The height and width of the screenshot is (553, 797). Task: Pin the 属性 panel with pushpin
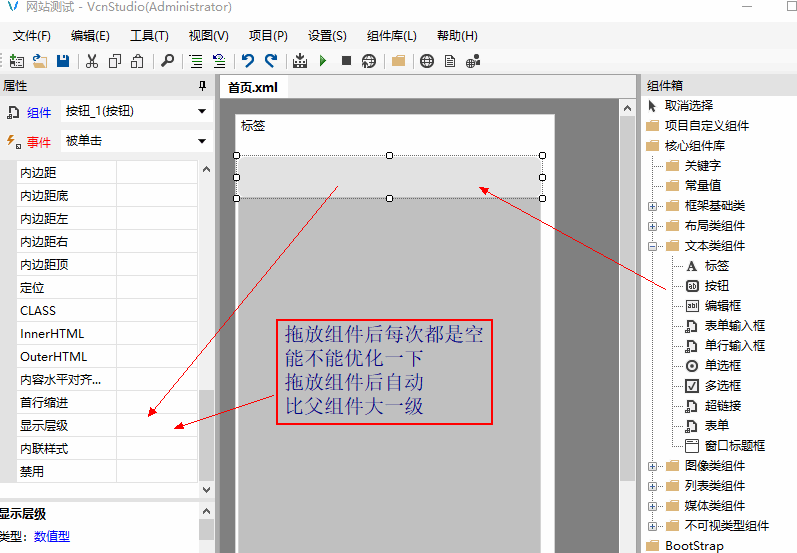[203, 86]
